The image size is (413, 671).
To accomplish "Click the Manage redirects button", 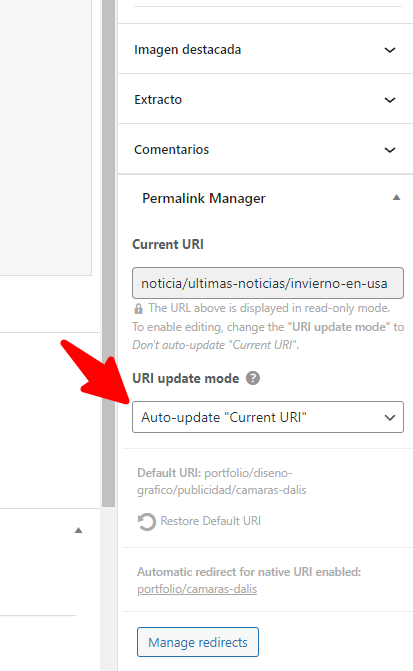I will (x=198, y=642).
